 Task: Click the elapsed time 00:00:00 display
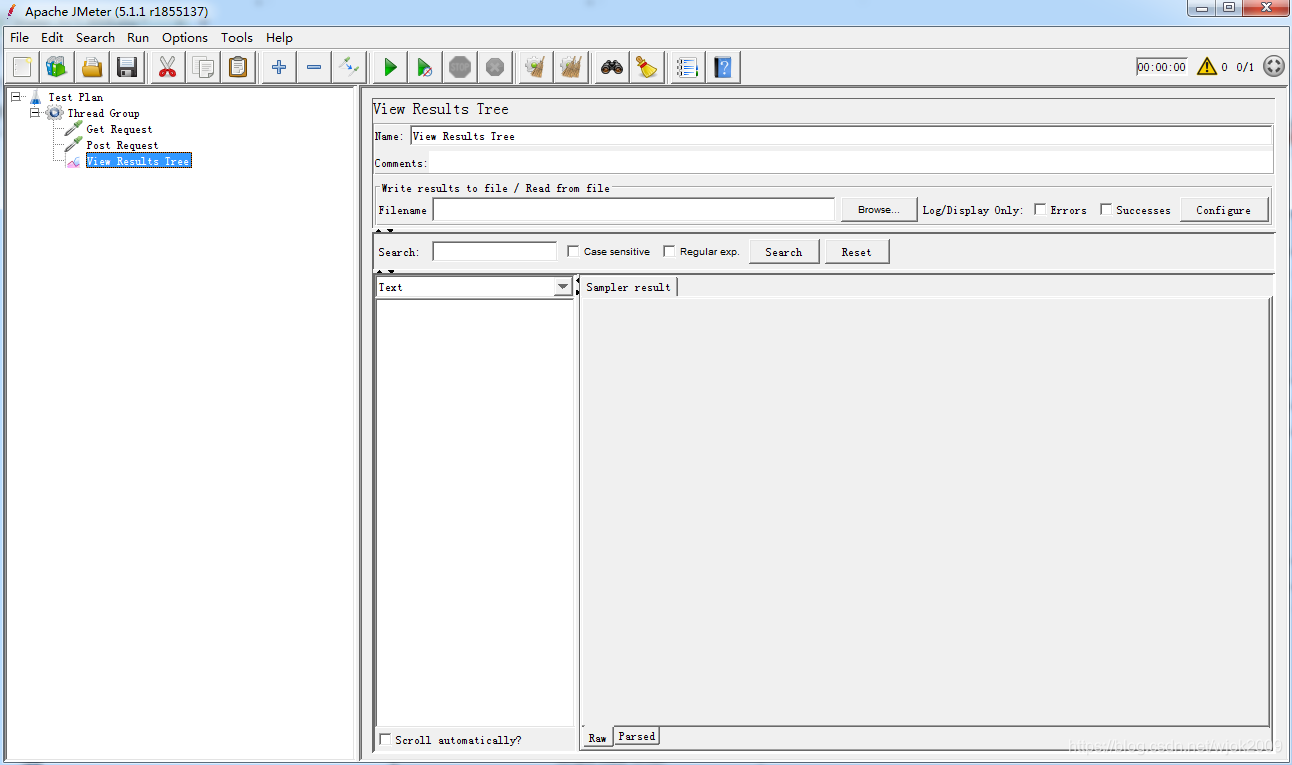coord(1161,67)
